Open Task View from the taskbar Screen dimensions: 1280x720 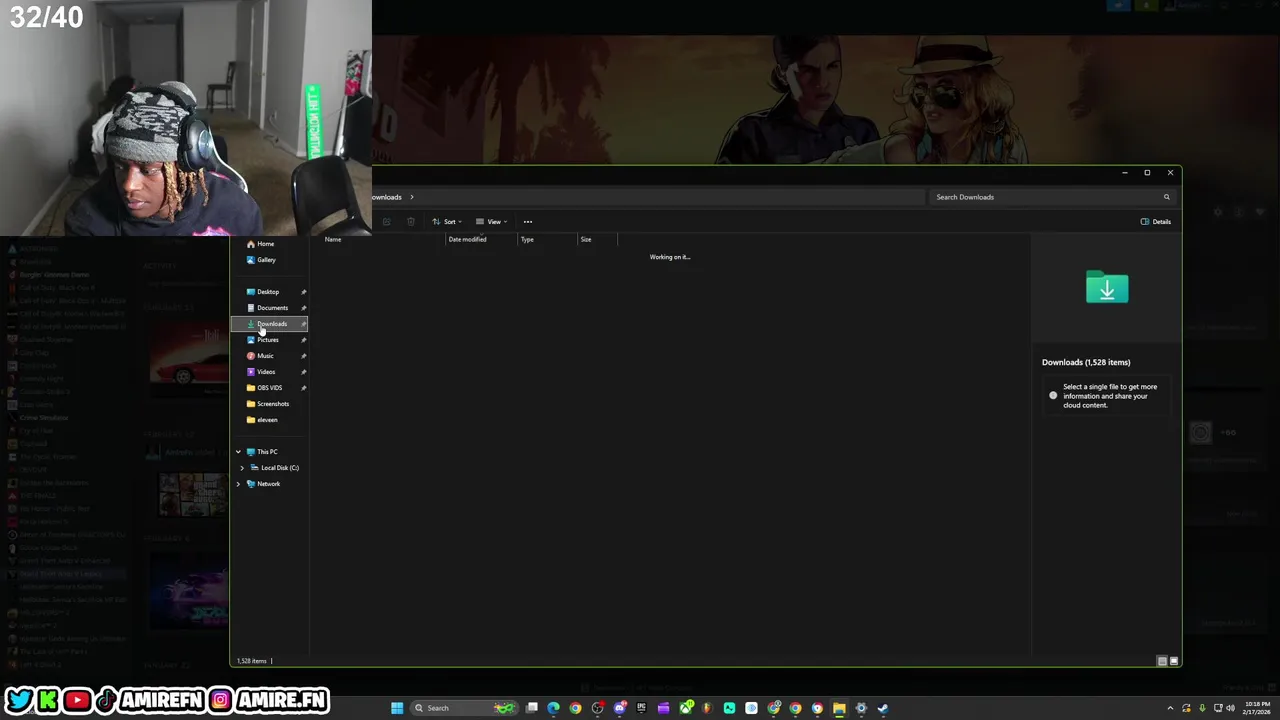[532, 708]
